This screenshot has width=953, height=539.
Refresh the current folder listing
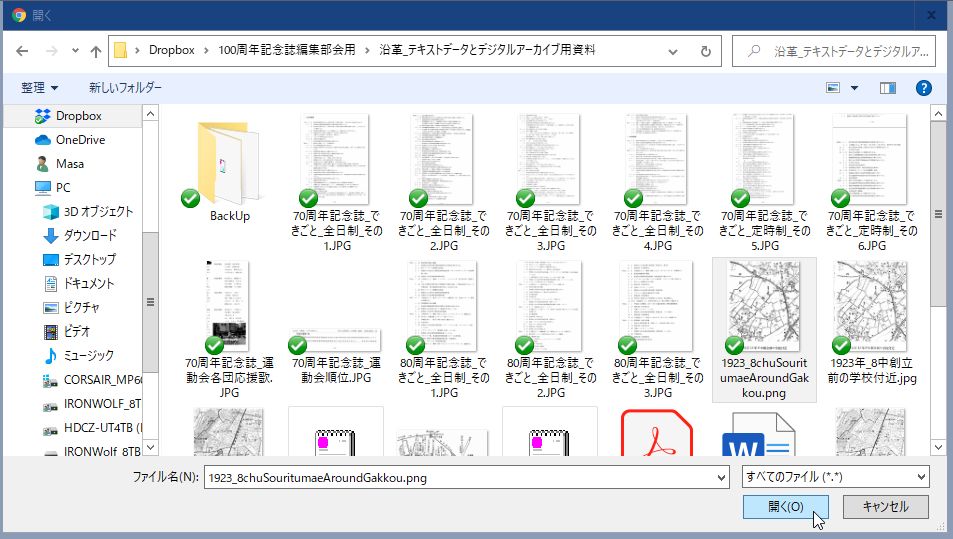[705, 51]
